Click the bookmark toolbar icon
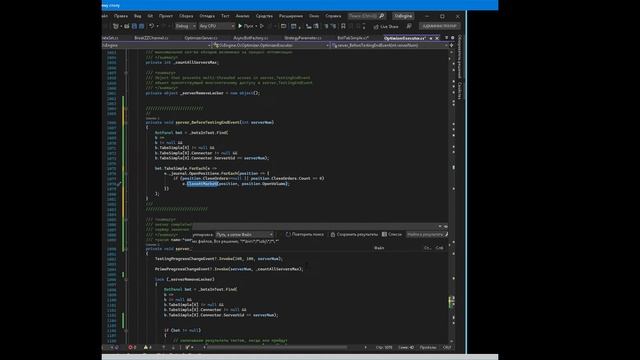The height and width of the screenshot is (360, 640). (x=343, y=26)
